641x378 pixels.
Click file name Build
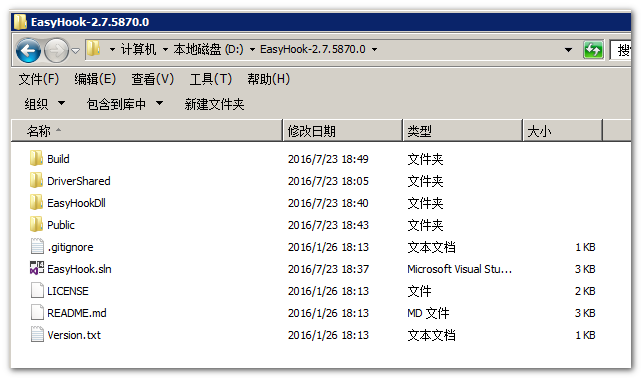58,159
